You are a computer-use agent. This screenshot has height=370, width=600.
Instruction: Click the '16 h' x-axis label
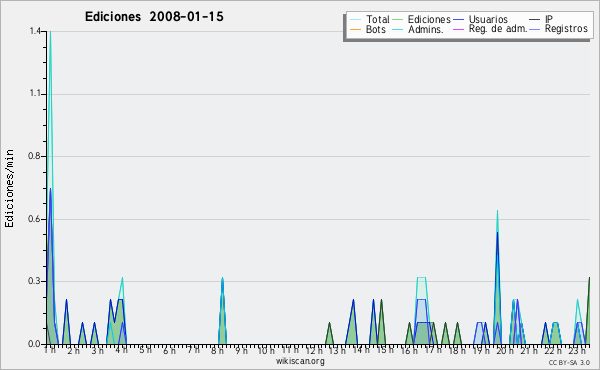pyautogui.click(x=409, y=350)
